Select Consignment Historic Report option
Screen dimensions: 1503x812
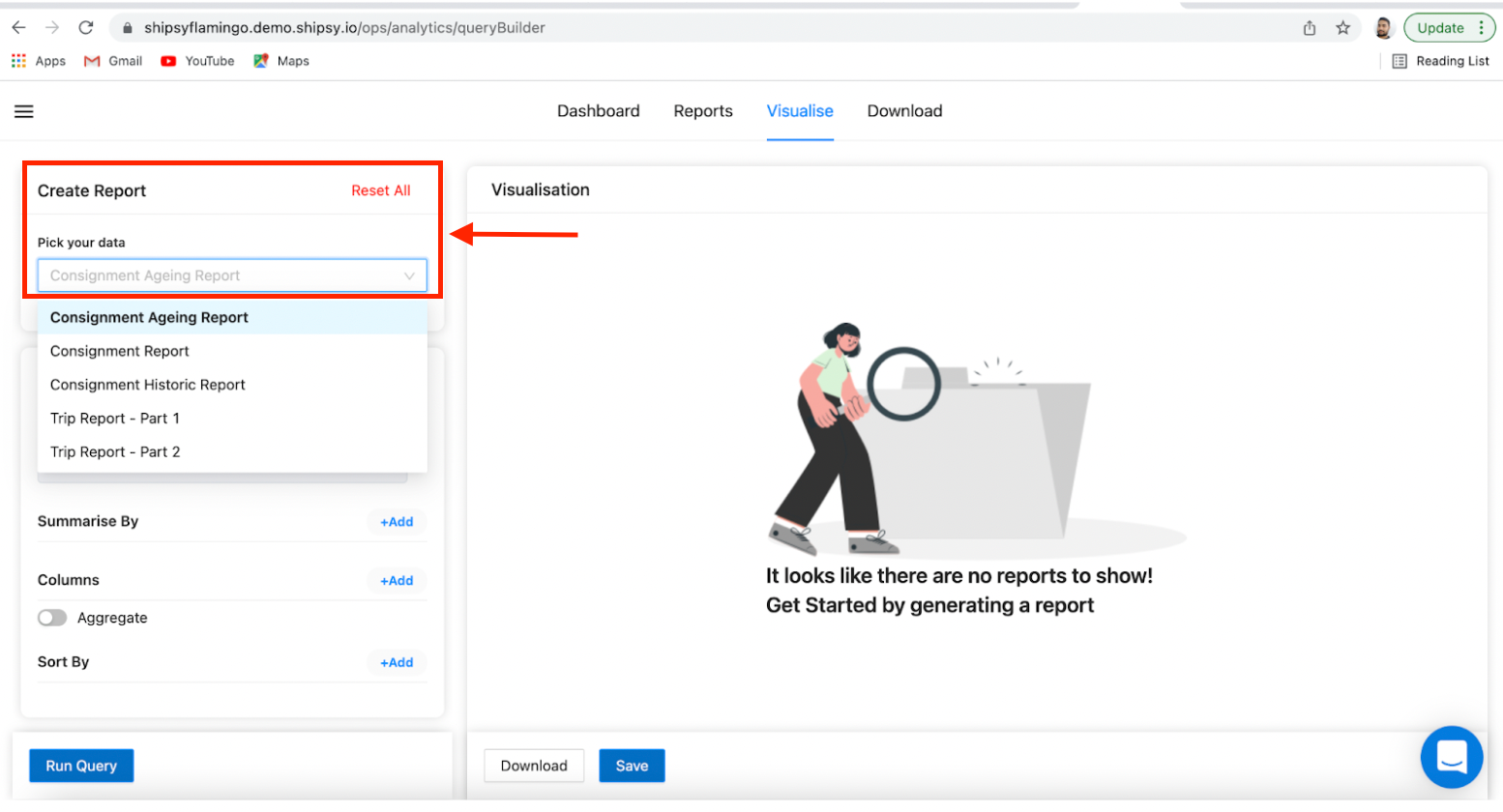(148, 385)
